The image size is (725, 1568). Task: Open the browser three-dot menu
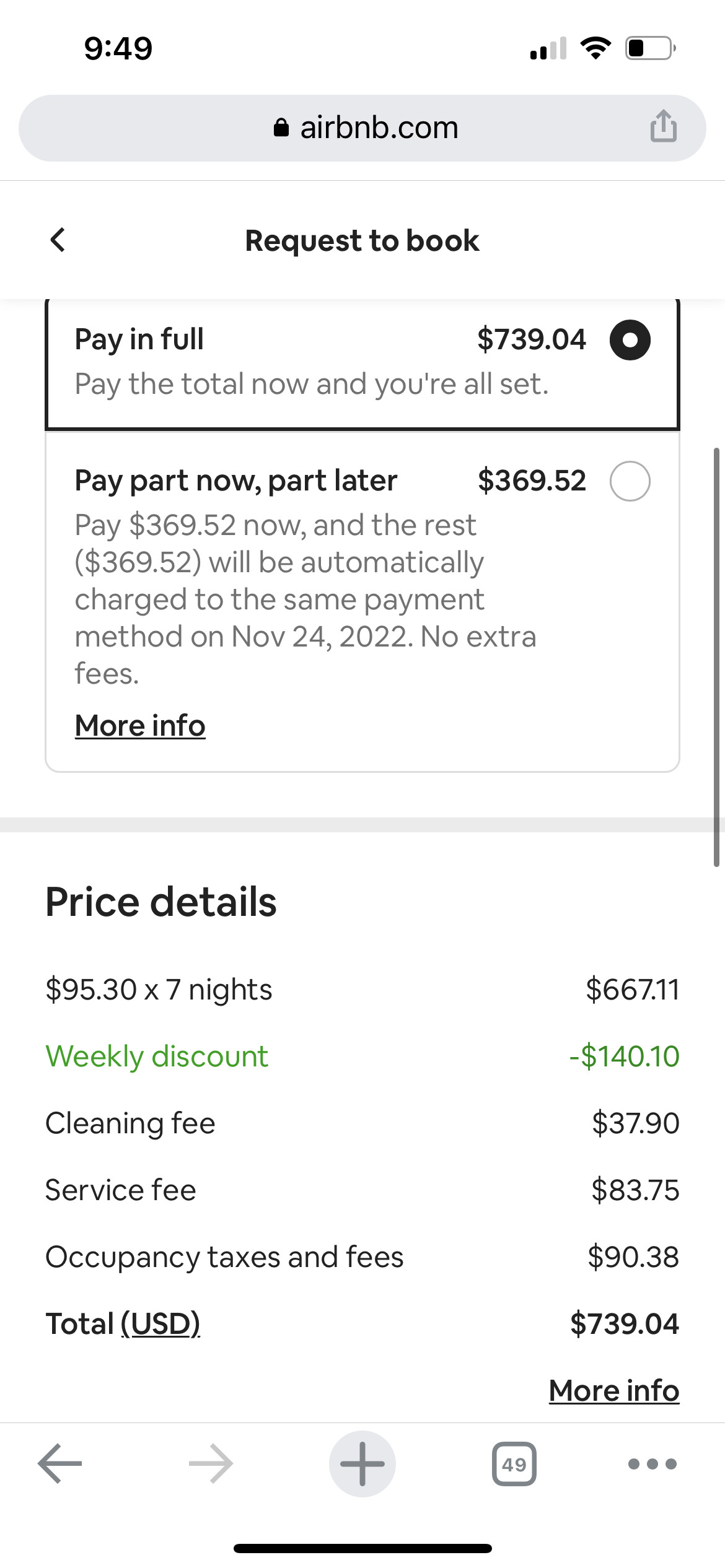[x=652, y=1464]
